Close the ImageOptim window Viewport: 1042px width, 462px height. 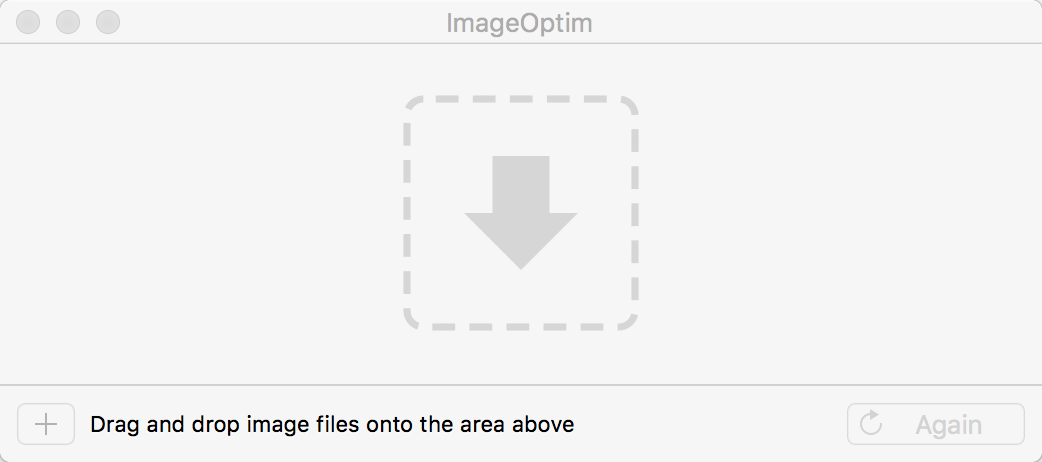click(x=30, y=22)
